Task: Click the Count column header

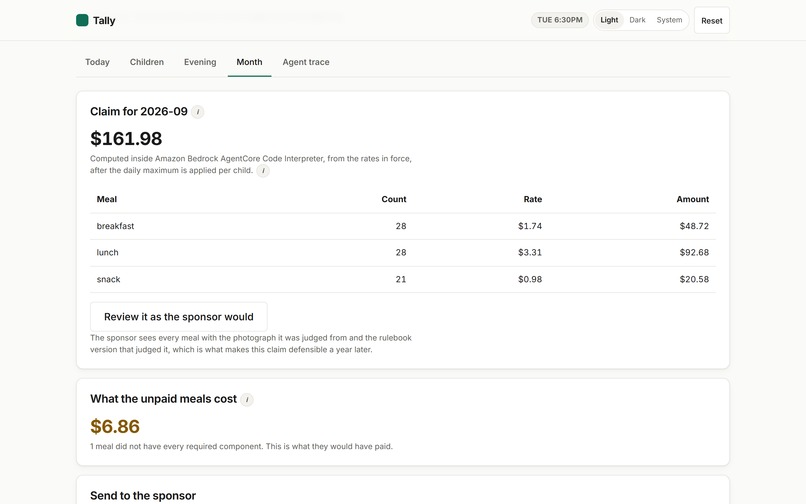Action: tap(394, 199)
